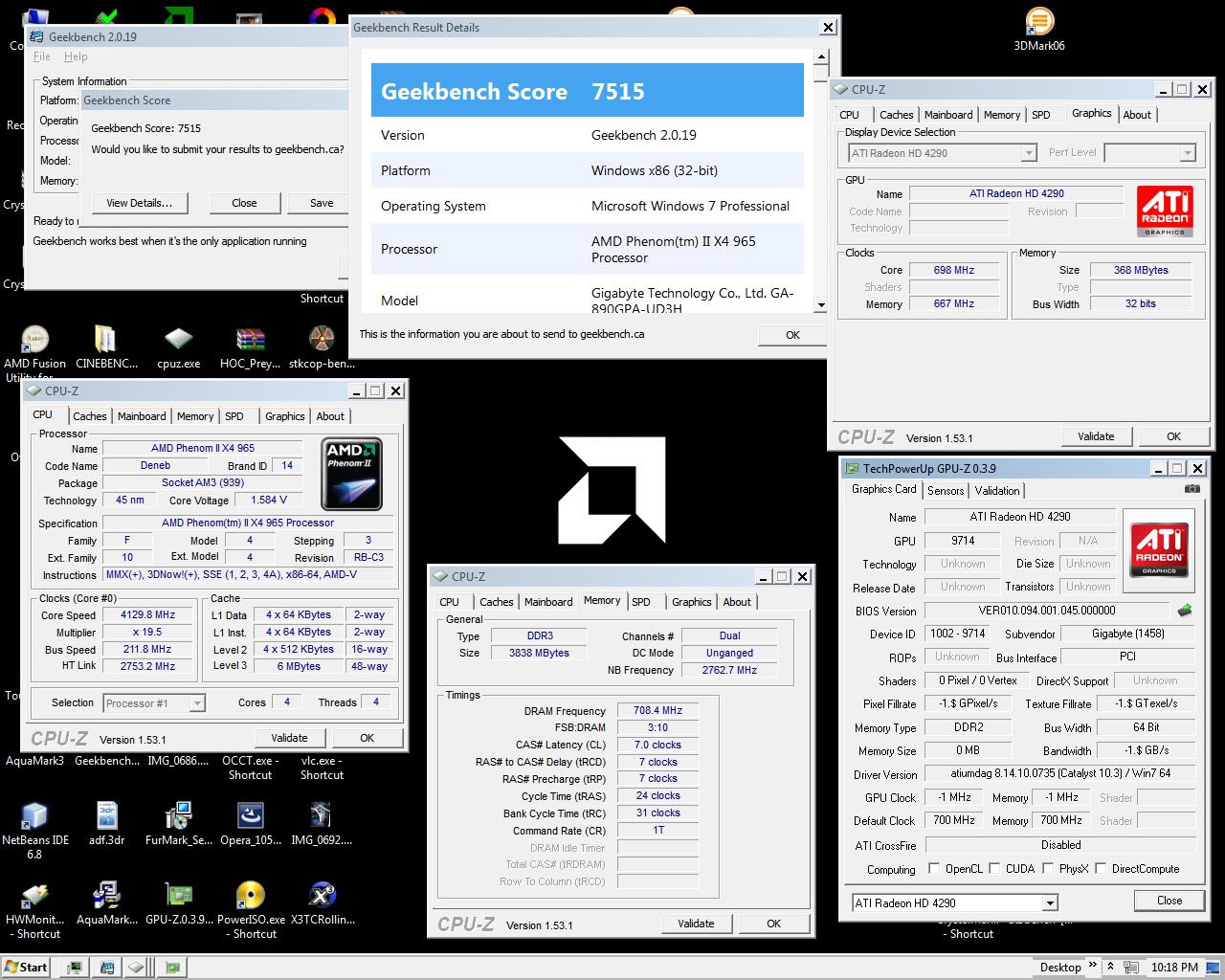Click the Windows Start button

[x=26, y=967]
